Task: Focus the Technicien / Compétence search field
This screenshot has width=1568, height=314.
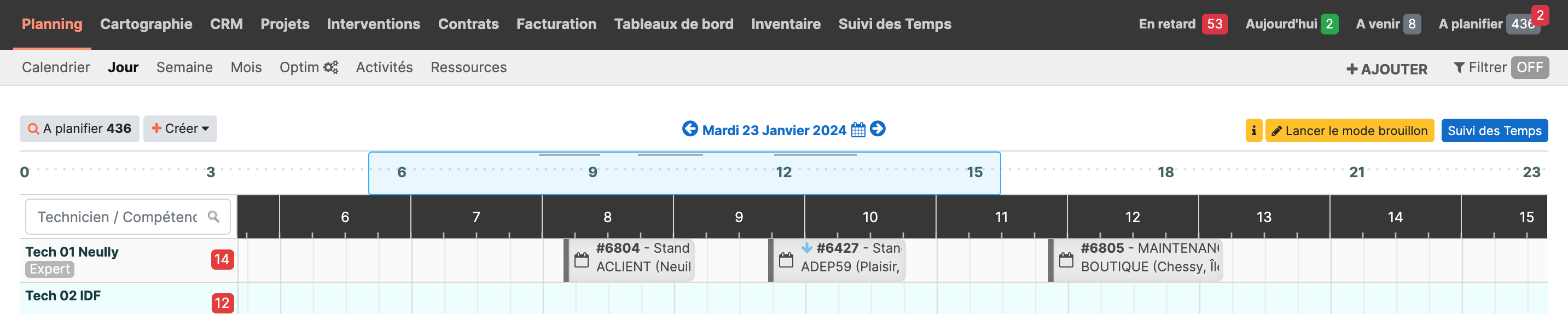Action: click(x=128, y=217)
